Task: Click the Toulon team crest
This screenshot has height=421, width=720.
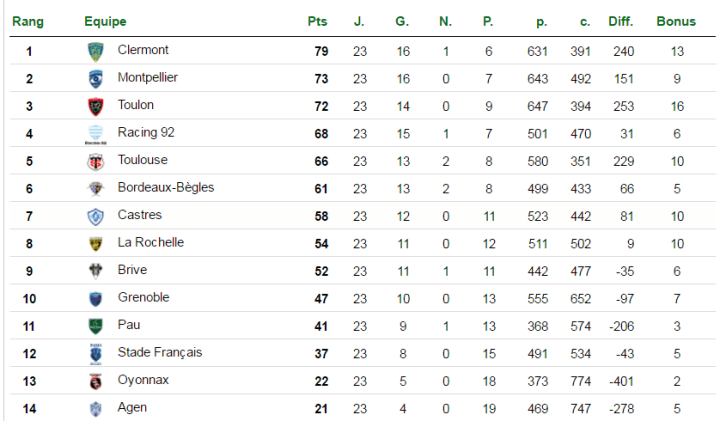Action: coord(96,106)
